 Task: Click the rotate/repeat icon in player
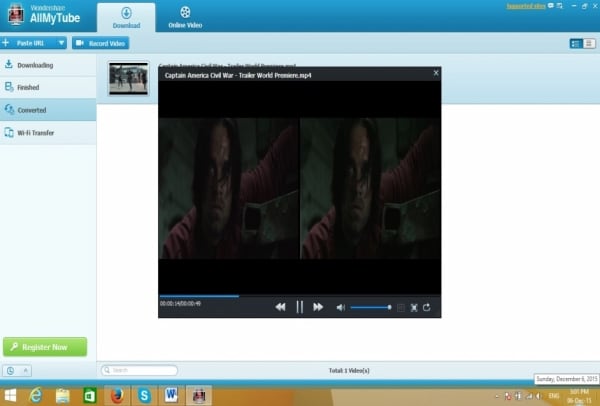coord(426,307)
